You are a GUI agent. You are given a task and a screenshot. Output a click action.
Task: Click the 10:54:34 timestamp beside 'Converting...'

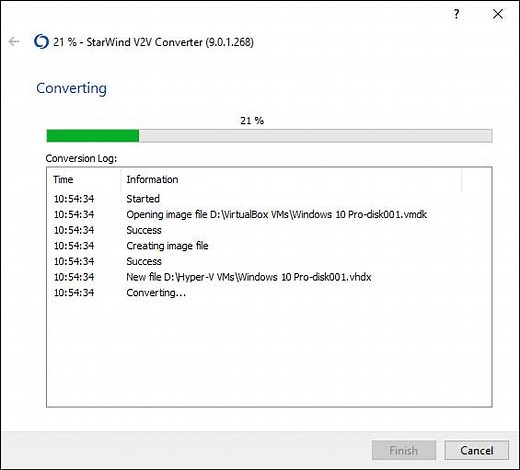[74, 293]
